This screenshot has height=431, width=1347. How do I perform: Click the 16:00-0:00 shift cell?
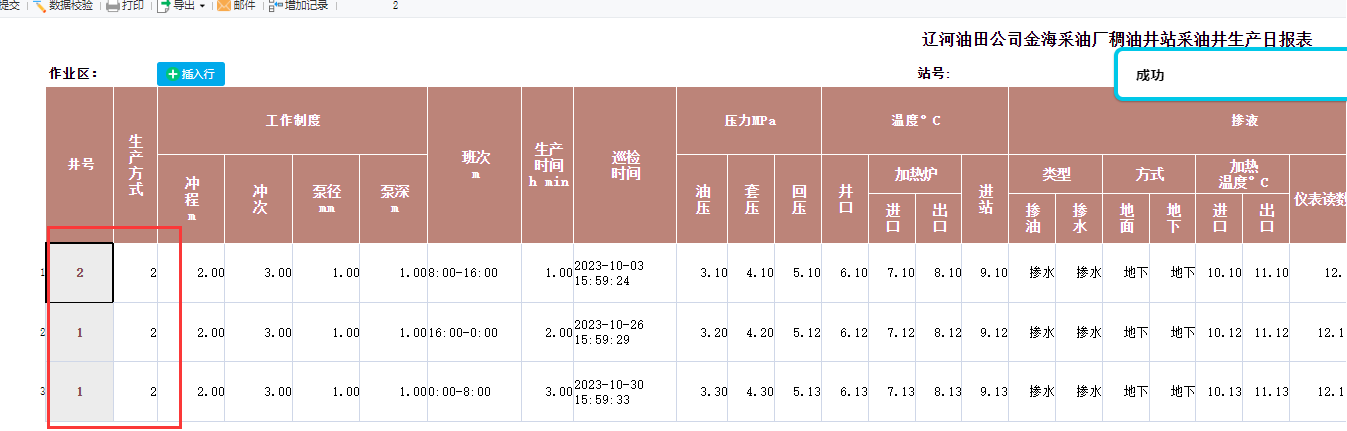(x=474, y=332)
